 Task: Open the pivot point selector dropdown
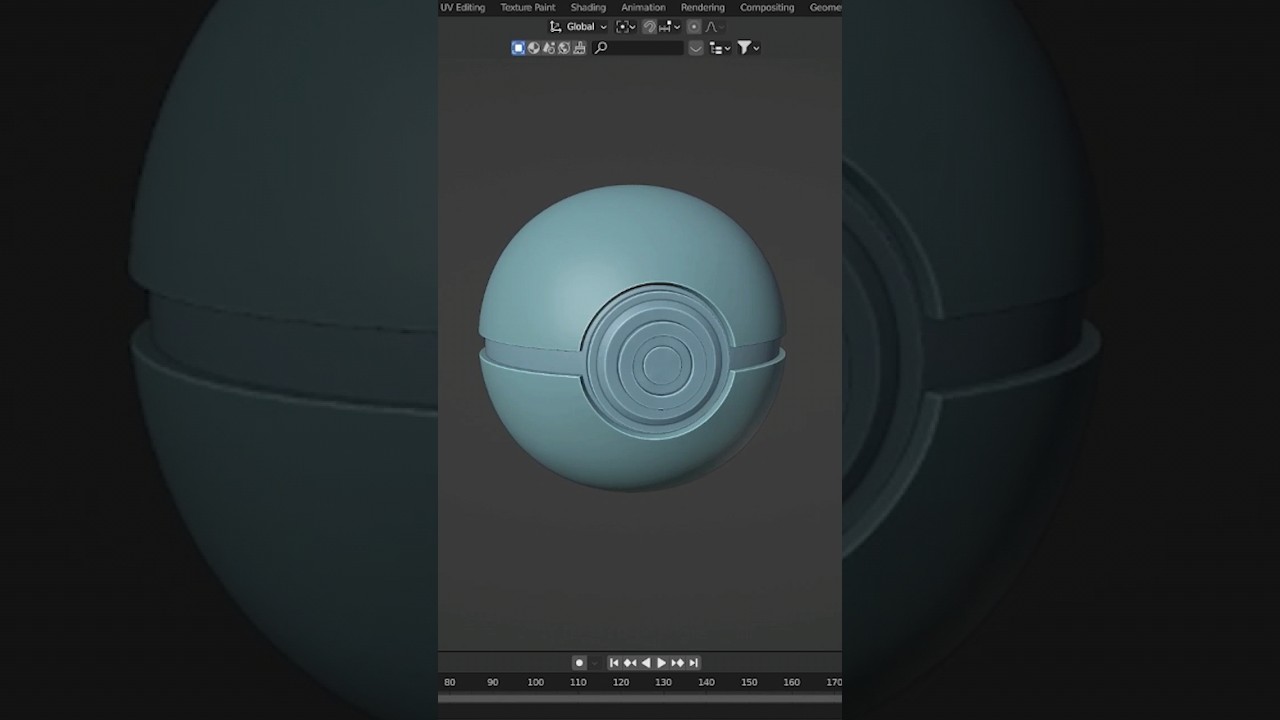[626, 27]
